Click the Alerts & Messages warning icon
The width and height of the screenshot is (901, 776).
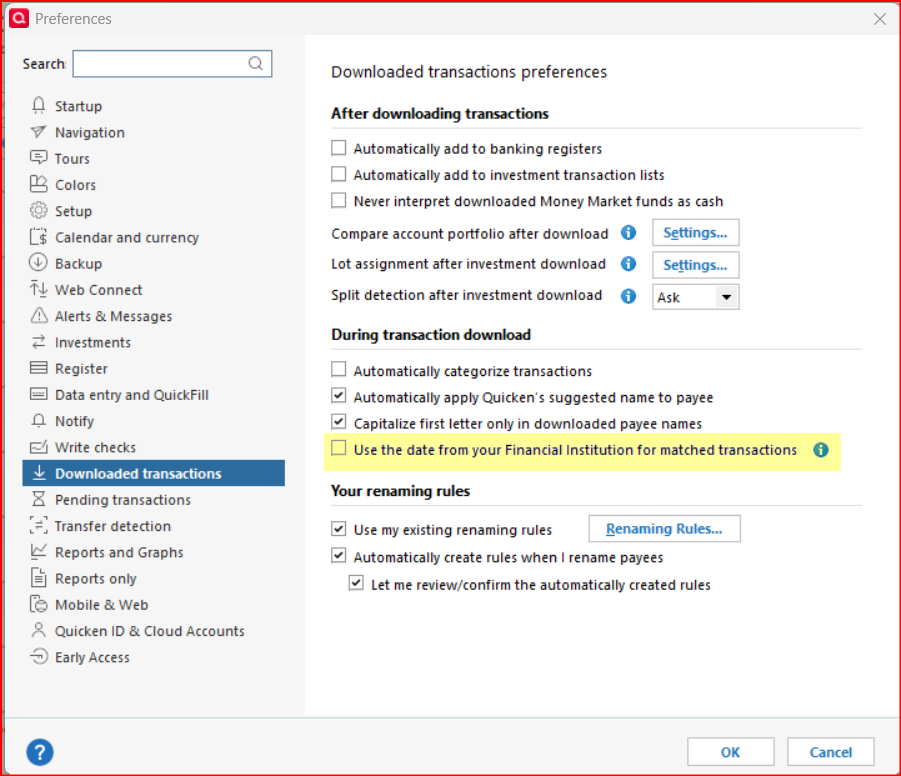tap(38, 316)
